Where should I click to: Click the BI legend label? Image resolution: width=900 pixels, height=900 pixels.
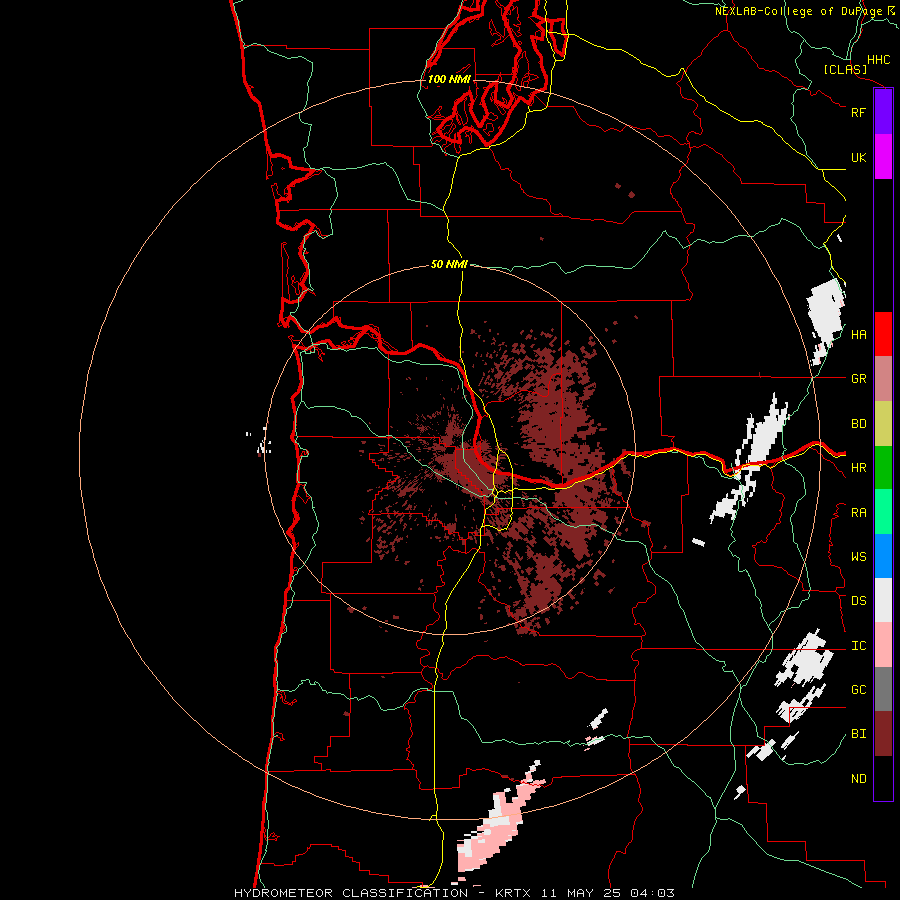(x=858, y=734)
